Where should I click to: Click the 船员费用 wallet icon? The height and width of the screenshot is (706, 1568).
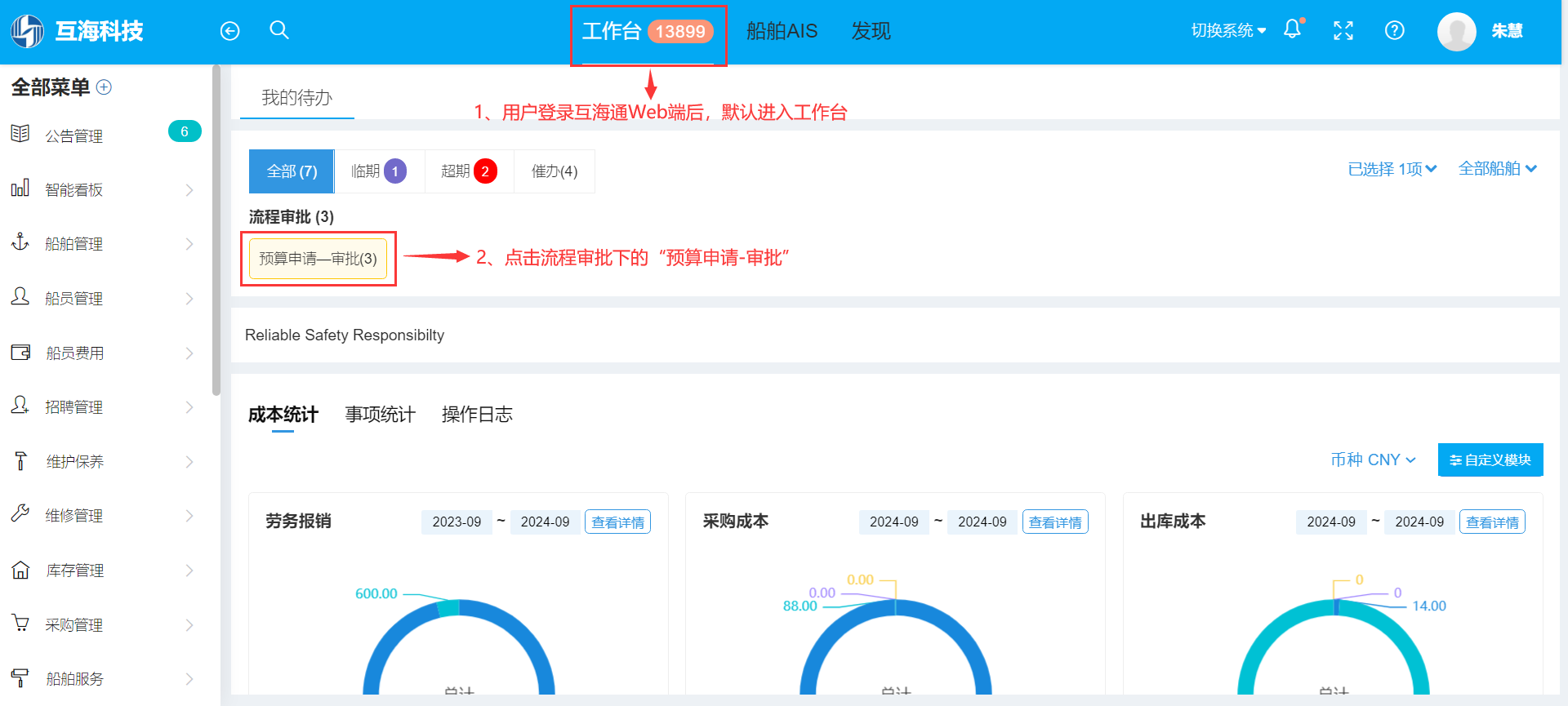pos(20,352)
